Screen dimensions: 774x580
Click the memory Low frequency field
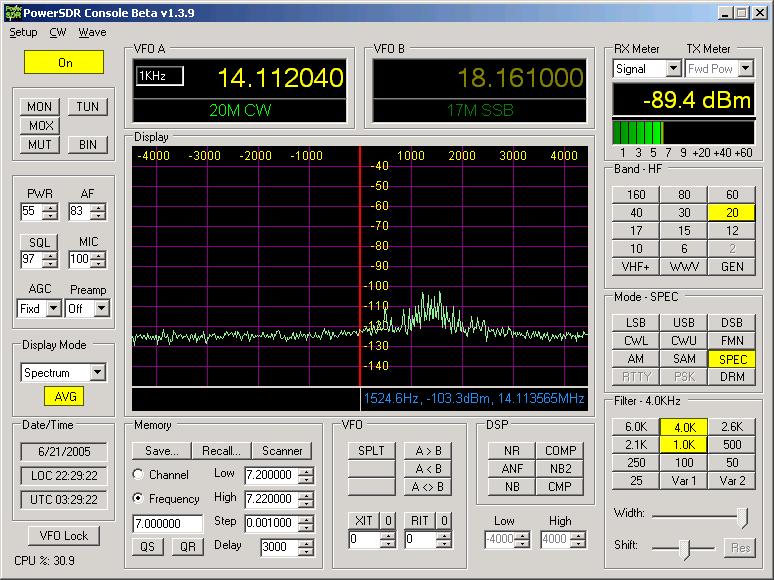coord(271,475)
